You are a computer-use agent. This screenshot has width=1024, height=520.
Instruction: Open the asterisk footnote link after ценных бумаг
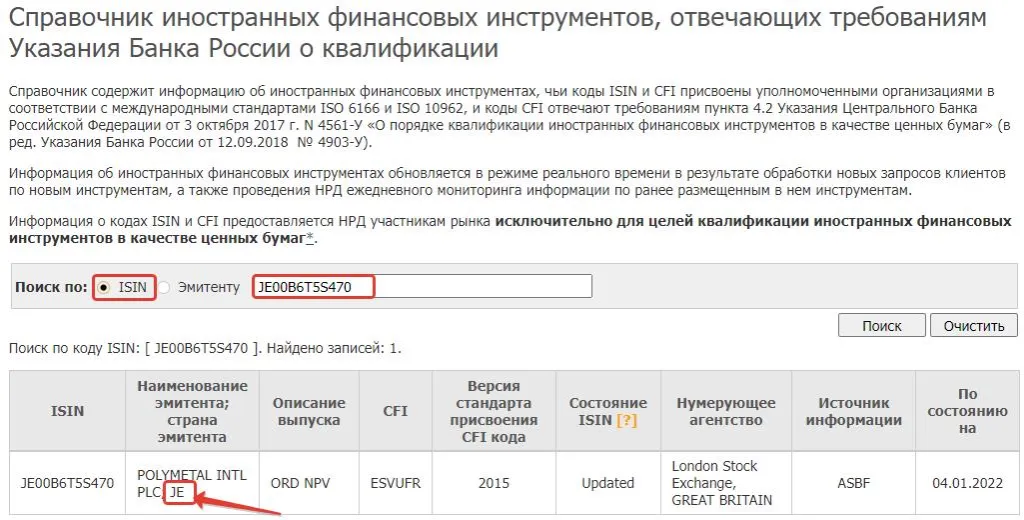(x=310, y=238)
